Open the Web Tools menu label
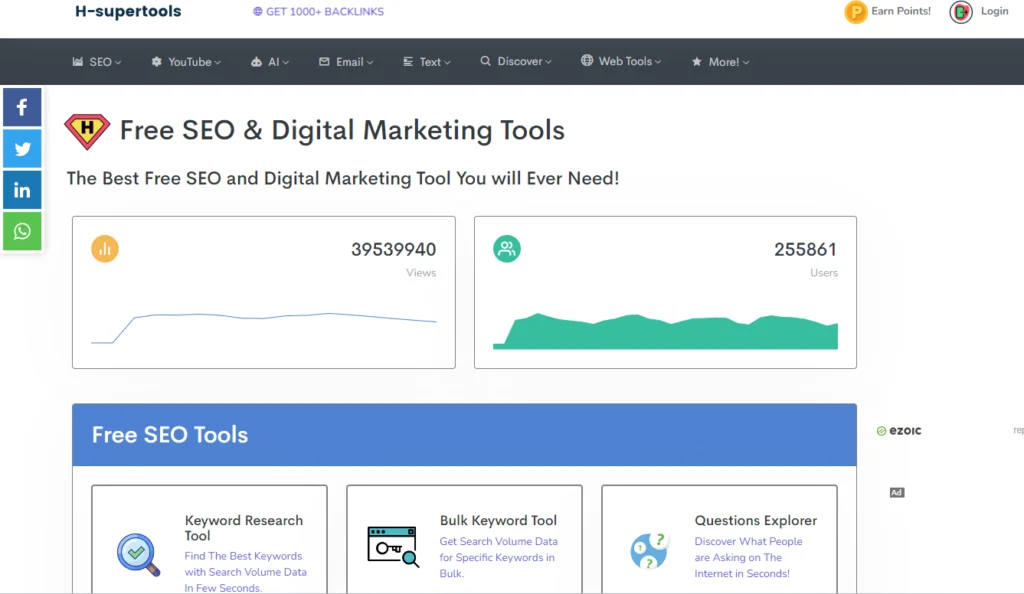The height and width of the screenshot is (594, 1024). click(625, 61)
